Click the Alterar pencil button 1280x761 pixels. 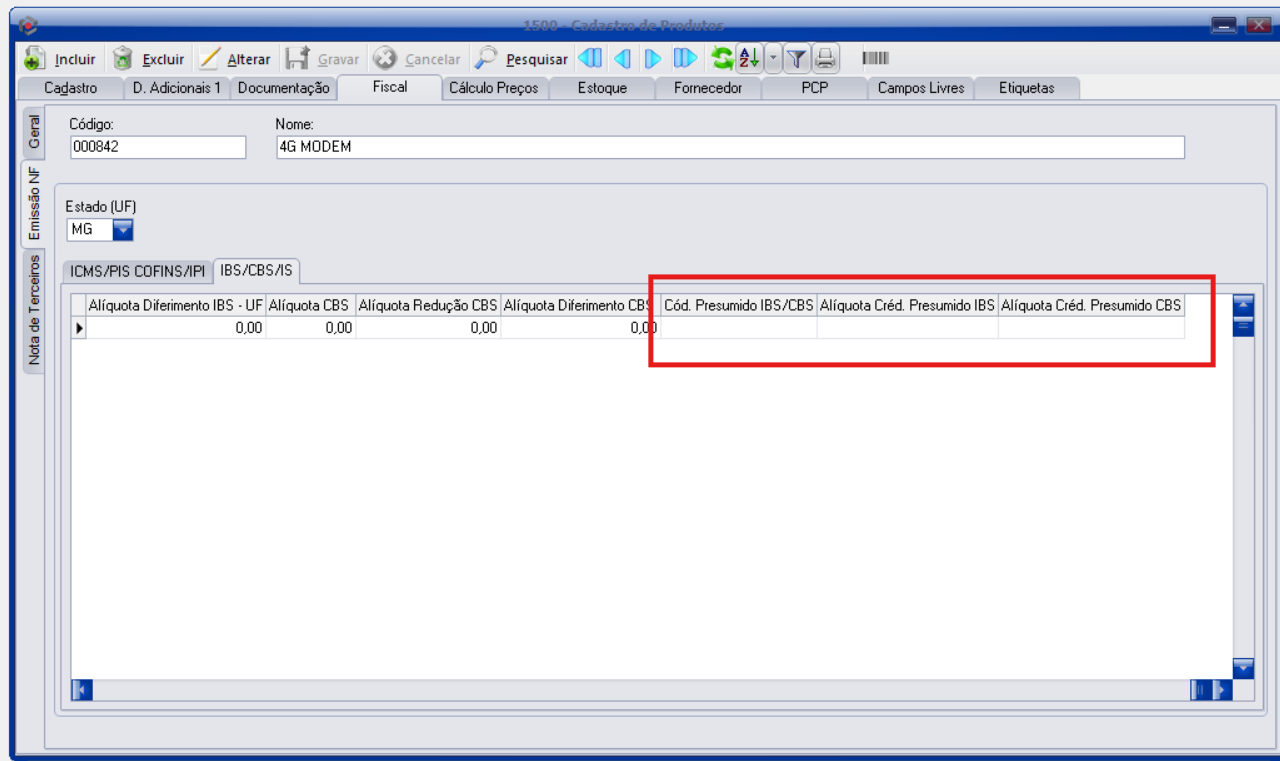click(x=235, y=59)
